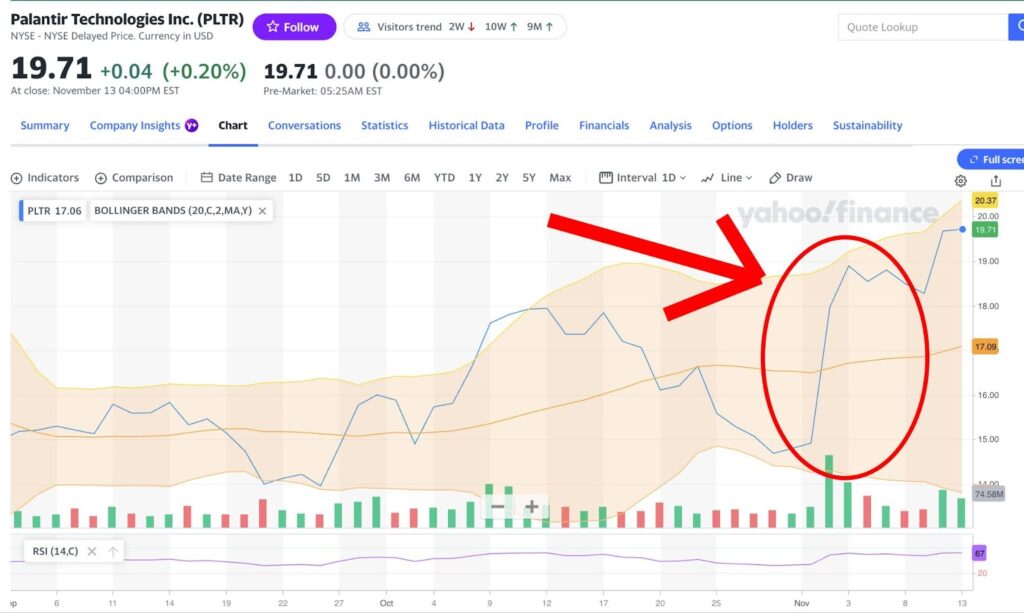Viewport: 1024px width, 613px height.
Task: Move RSI panel up with arrow icon
Action: [x=113, y=551]
